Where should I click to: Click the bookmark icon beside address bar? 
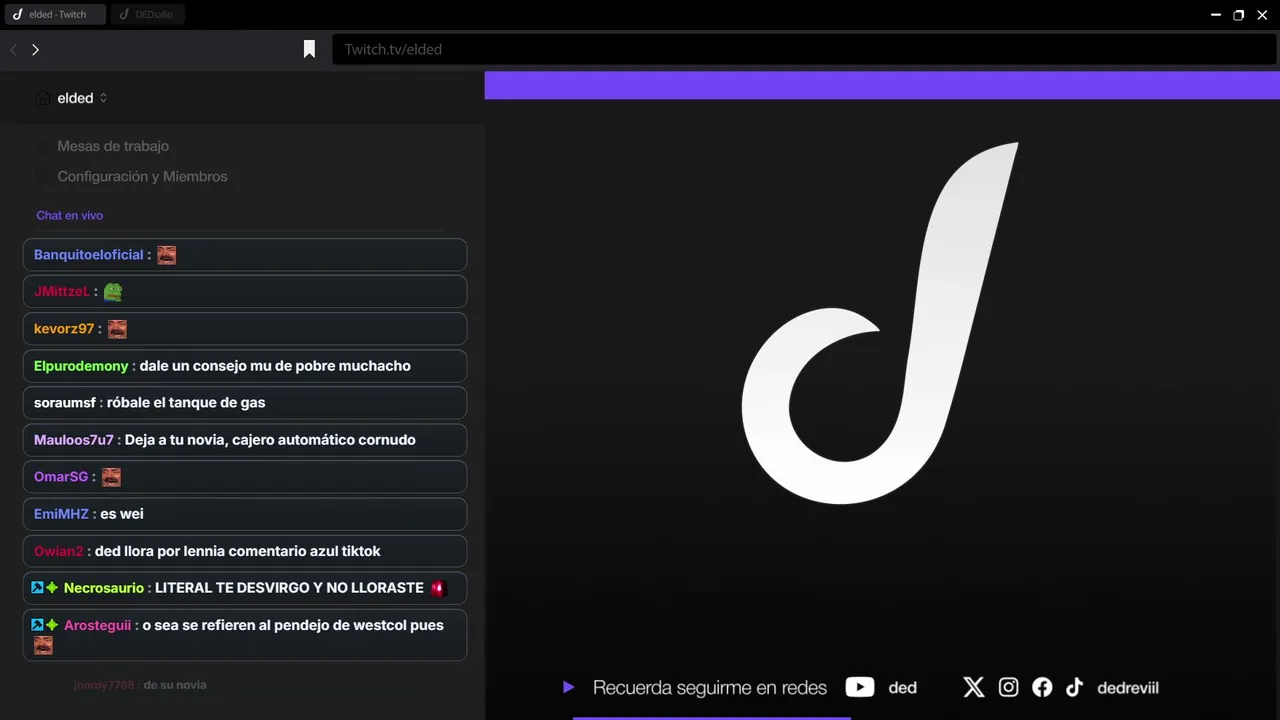pyautogui.click(x=310, y=49)
